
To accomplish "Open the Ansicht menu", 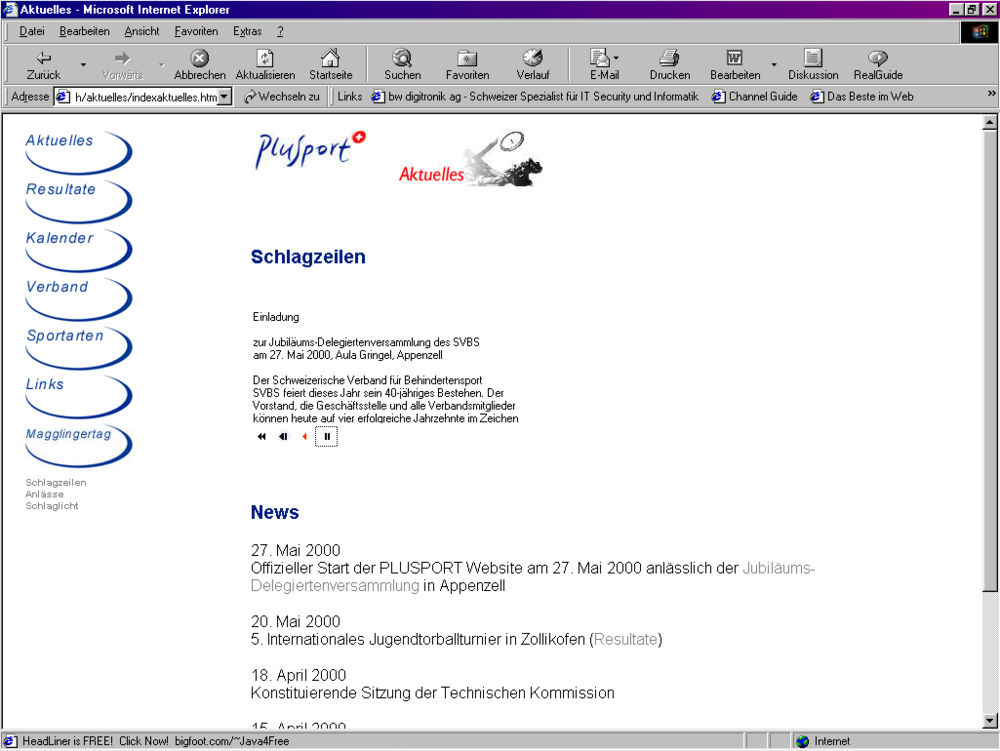I will point(142,31).
